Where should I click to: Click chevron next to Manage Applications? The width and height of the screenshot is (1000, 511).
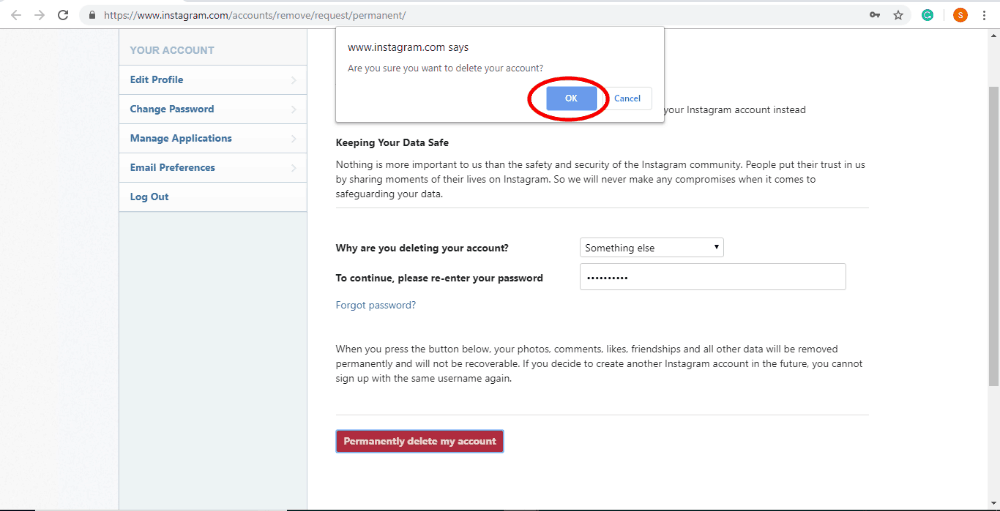point(293,139)
